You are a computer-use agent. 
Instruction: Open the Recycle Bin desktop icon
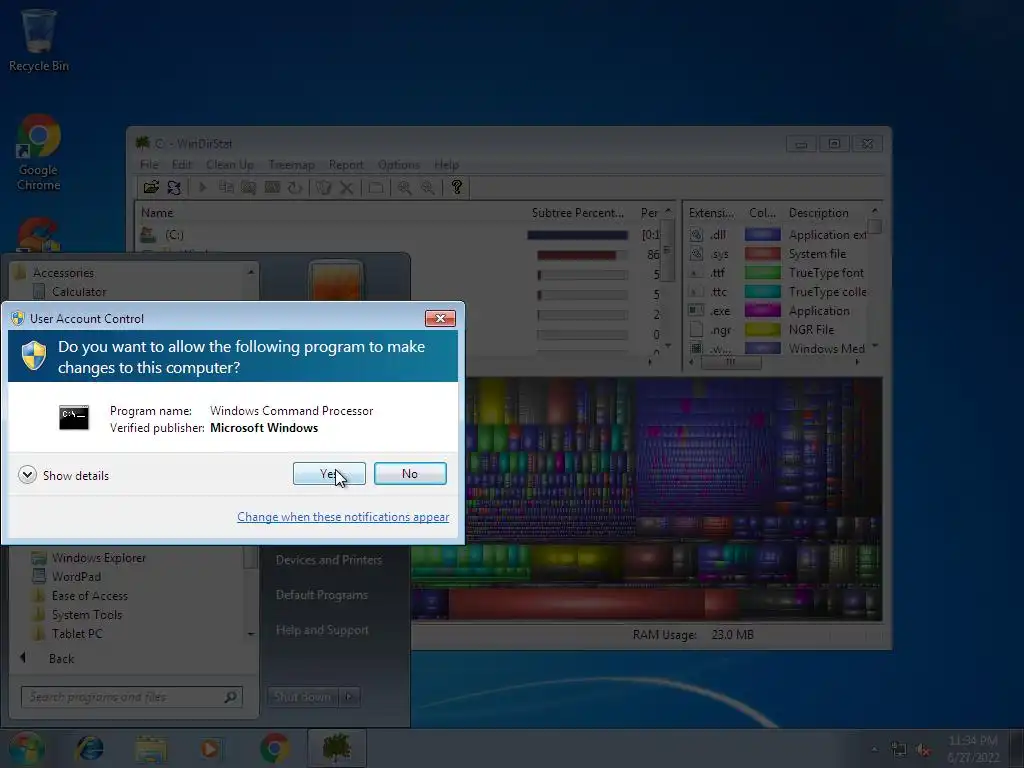point(39,39)
